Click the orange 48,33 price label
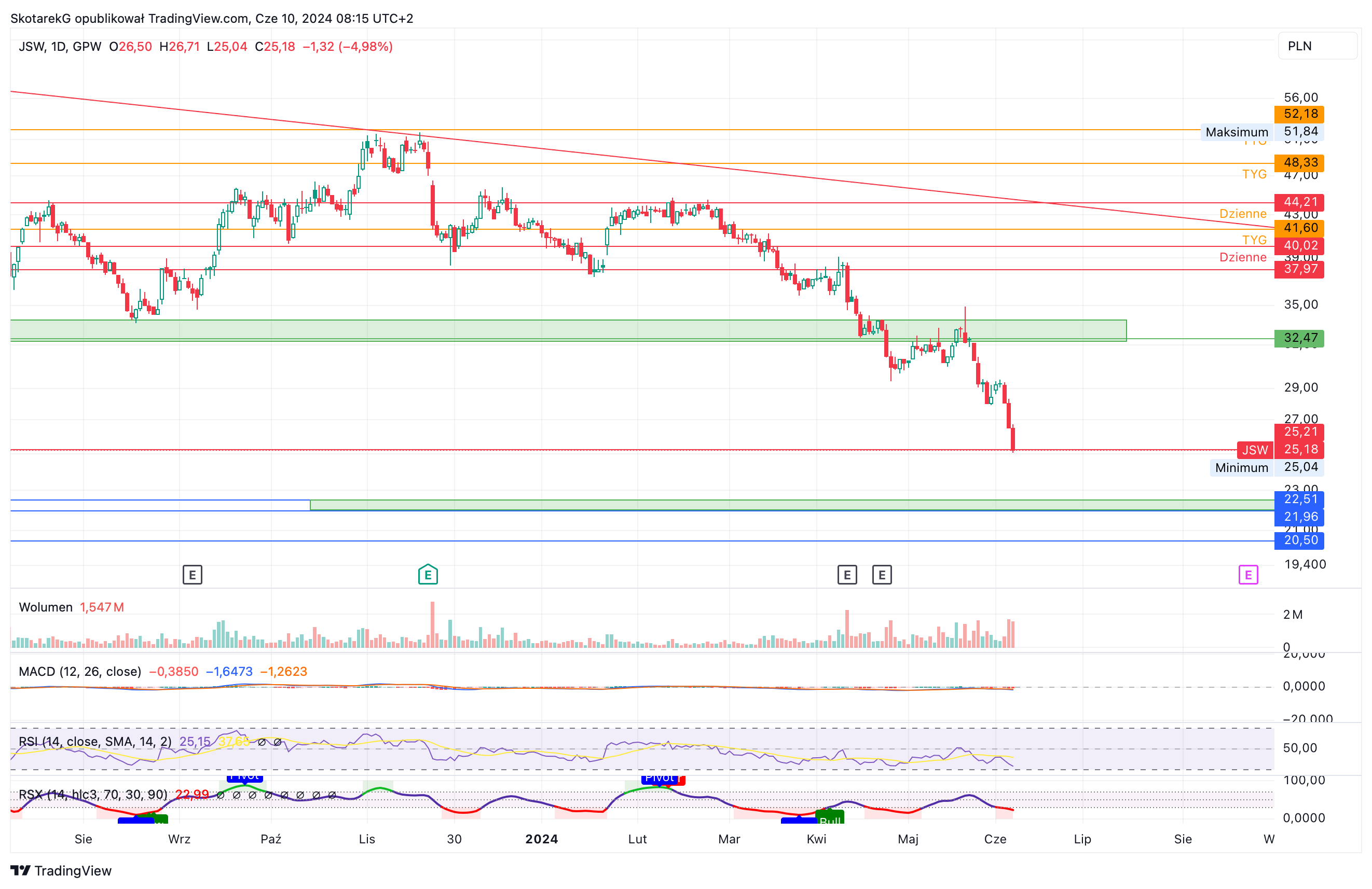1372x889 pixels. coord(1299,163)
